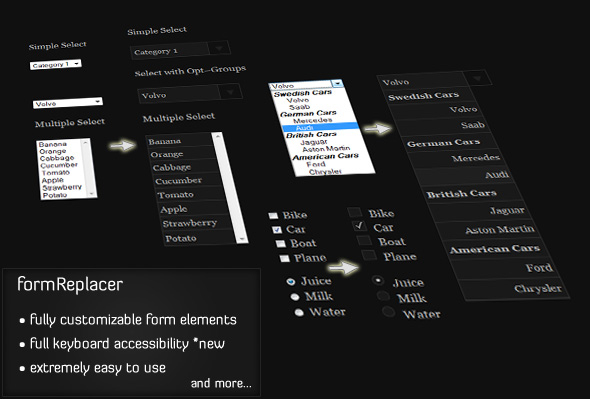Select Tomato in the dark styled list

[190, 195]
